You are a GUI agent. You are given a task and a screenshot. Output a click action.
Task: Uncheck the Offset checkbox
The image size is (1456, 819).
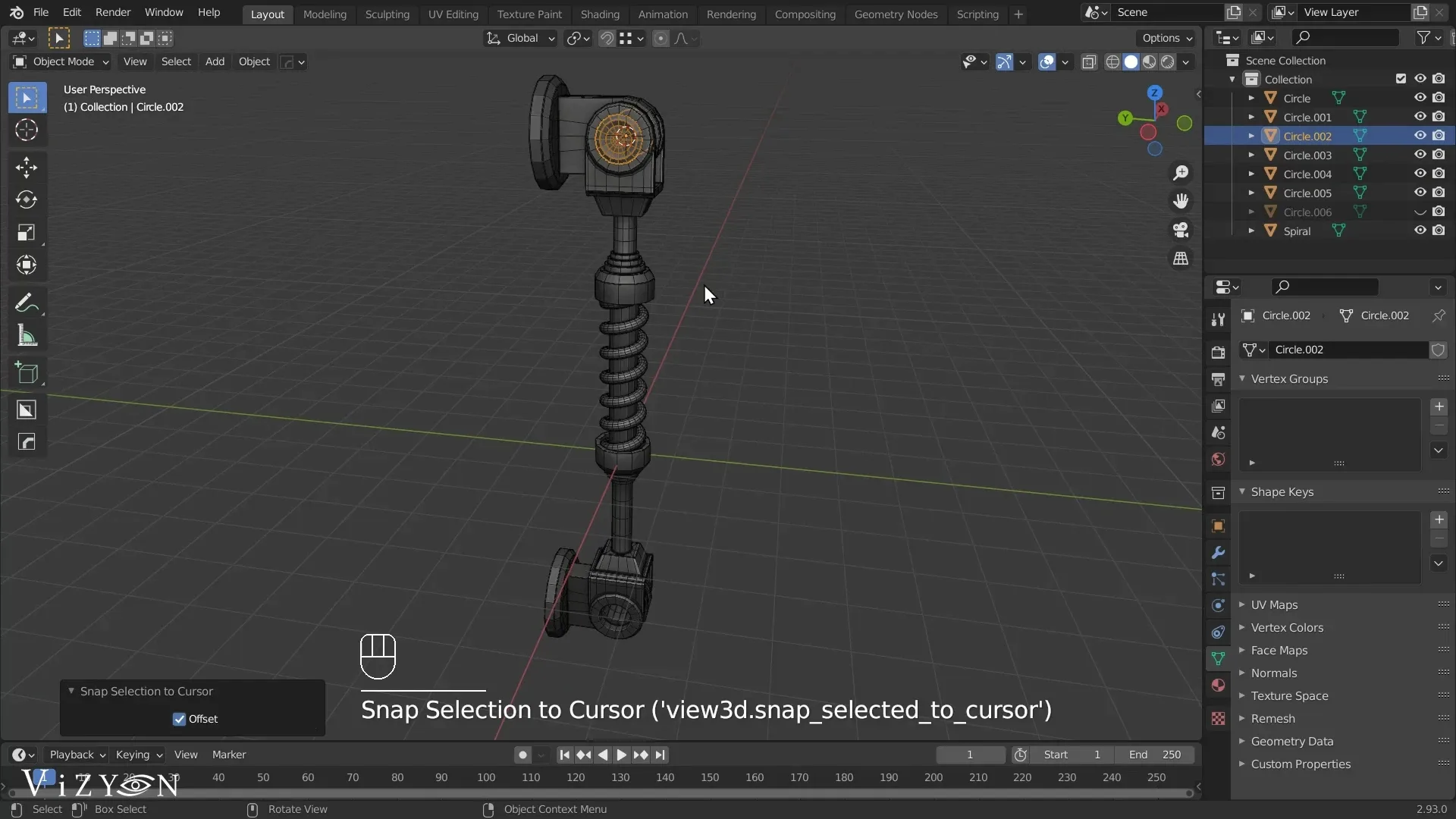tap(180, 719)
